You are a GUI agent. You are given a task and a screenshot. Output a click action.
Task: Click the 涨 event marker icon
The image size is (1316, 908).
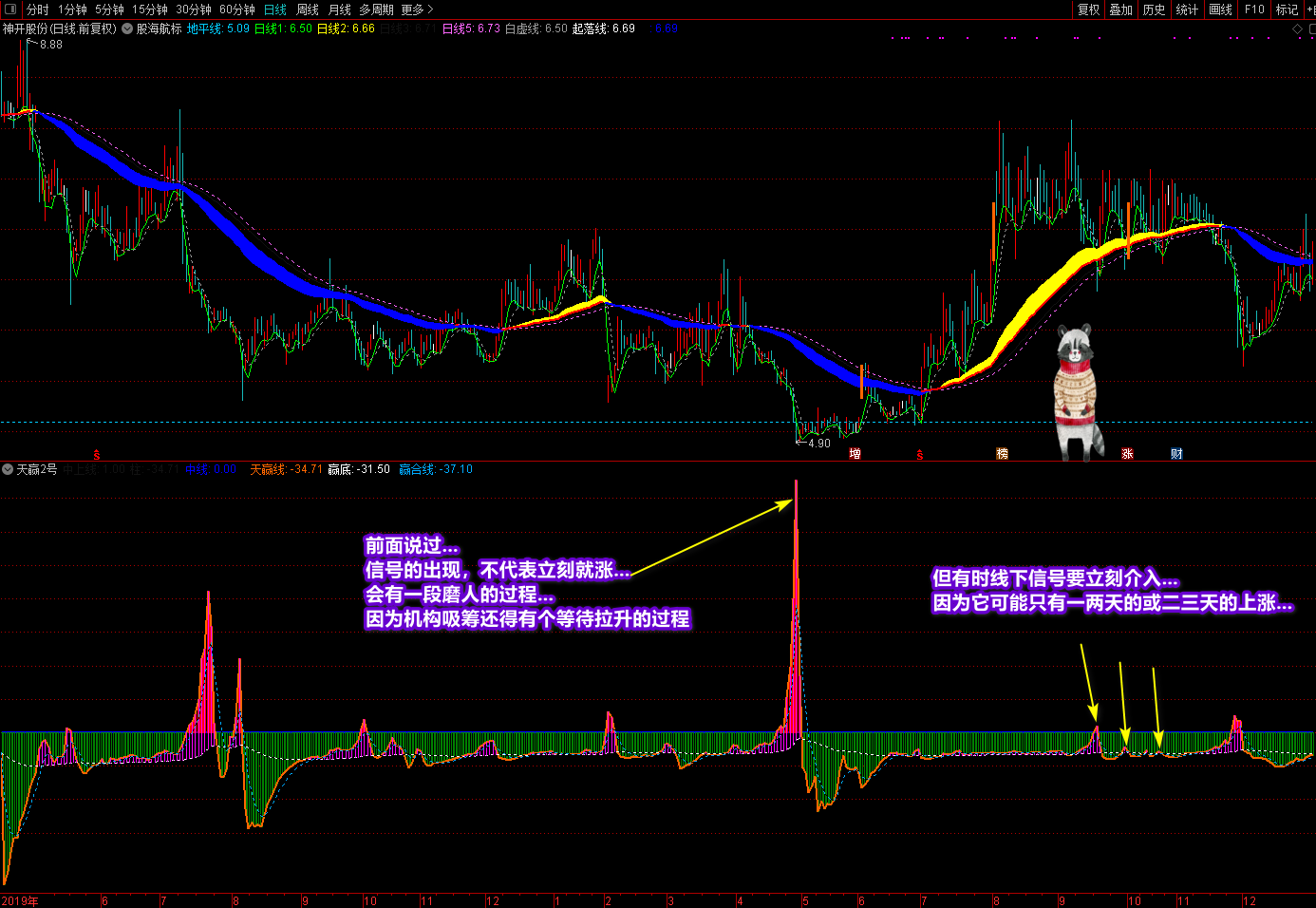click(1127, 454)
